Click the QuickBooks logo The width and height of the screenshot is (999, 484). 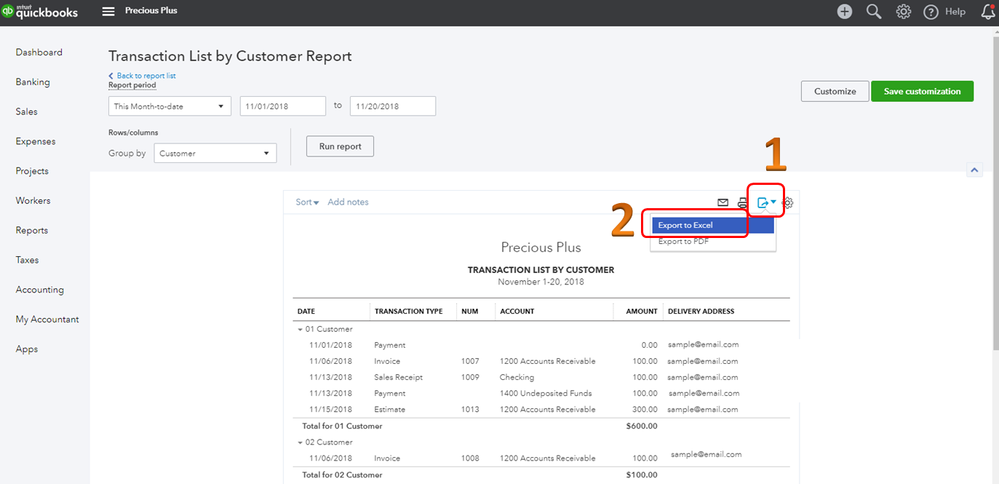[40, 11]
